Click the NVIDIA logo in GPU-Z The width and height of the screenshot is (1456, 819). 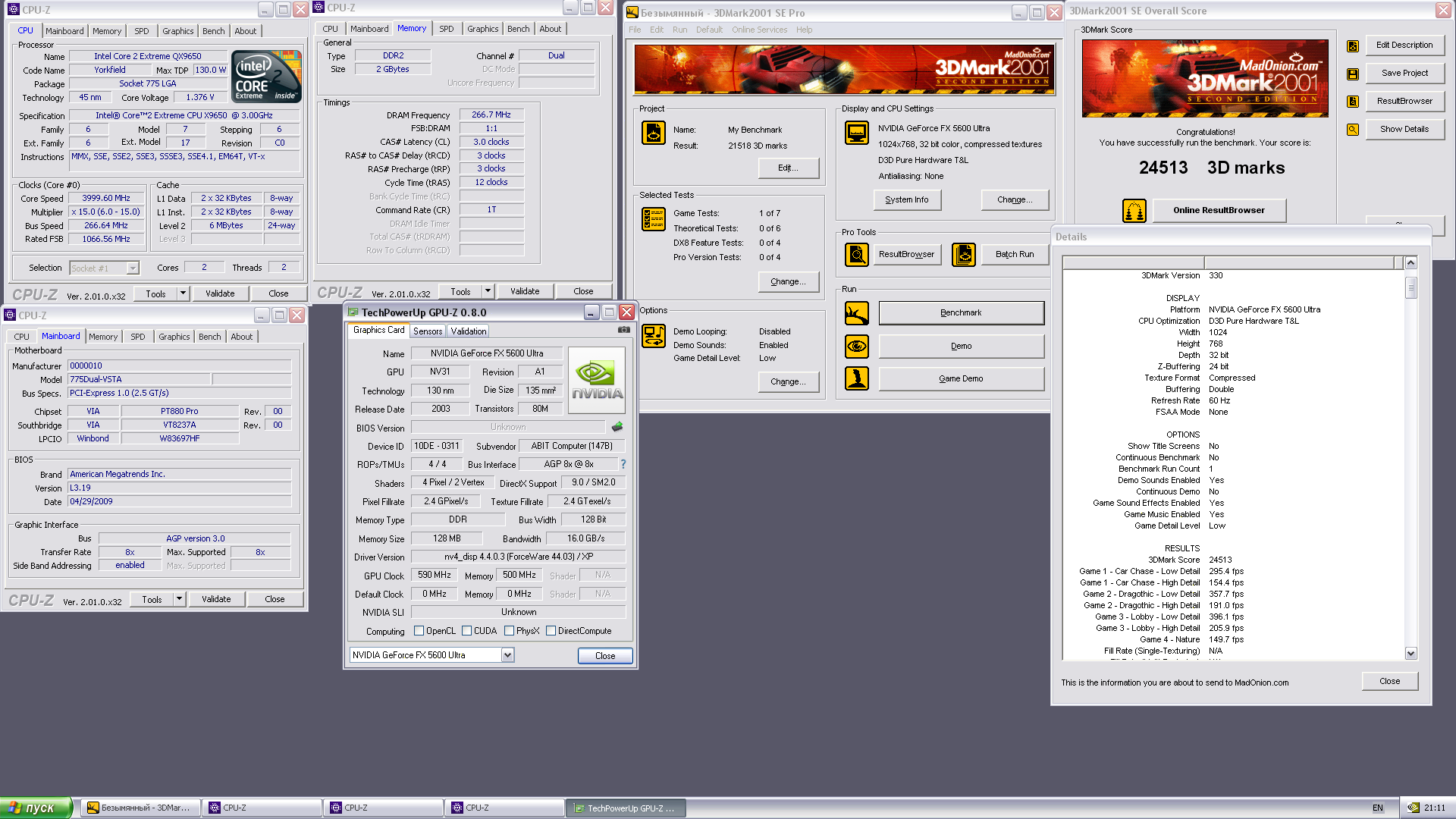598,380
